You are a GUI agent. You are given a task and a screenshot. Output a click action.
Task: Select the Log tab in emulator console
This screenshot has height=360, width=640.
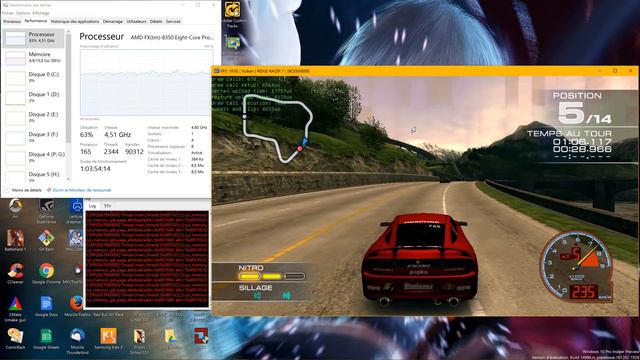pyautogui.click(x=92, y=206)
